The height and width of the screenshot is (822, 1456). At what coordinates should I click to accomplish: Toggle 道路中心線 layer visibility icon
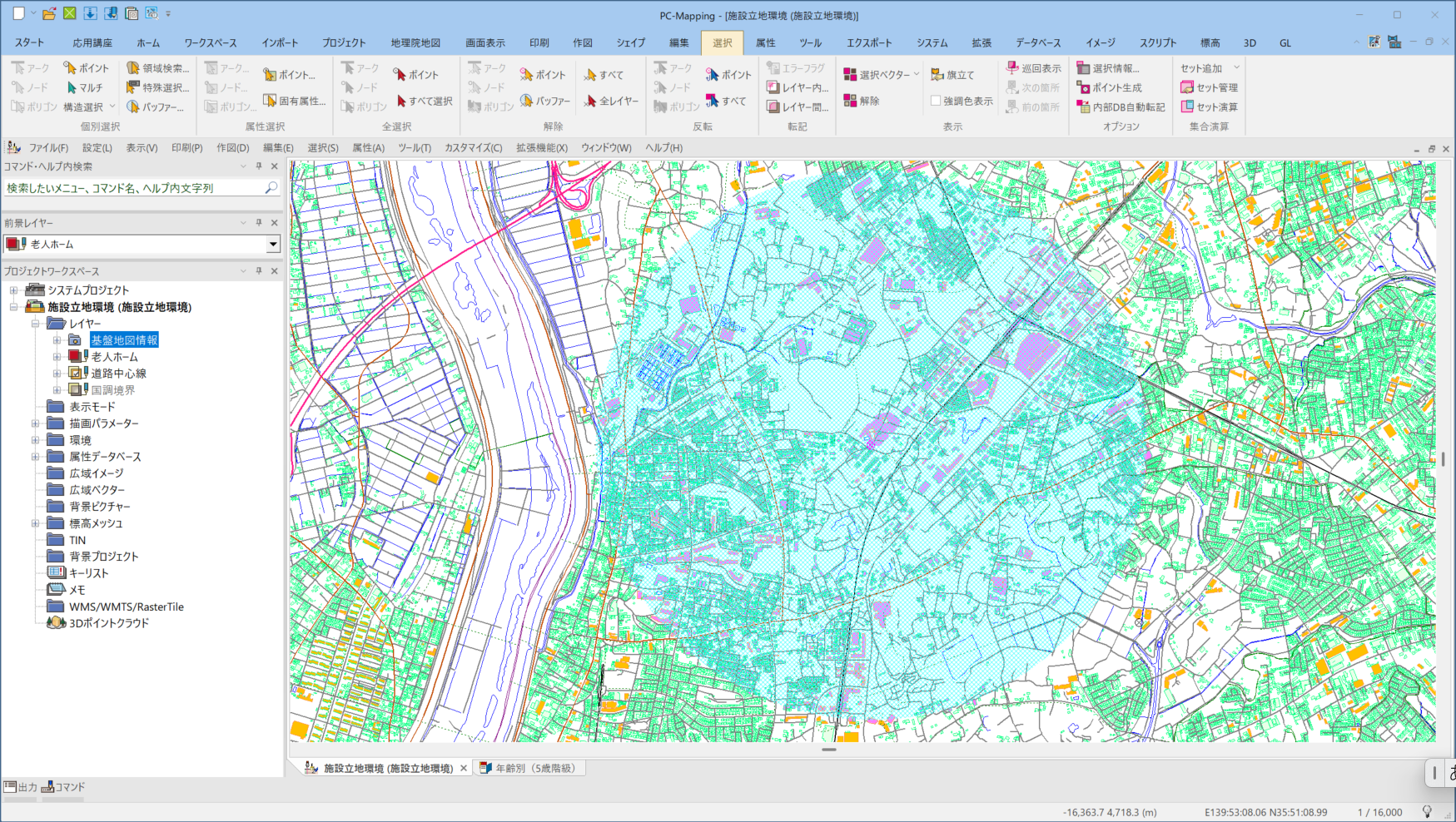[77, 374]
